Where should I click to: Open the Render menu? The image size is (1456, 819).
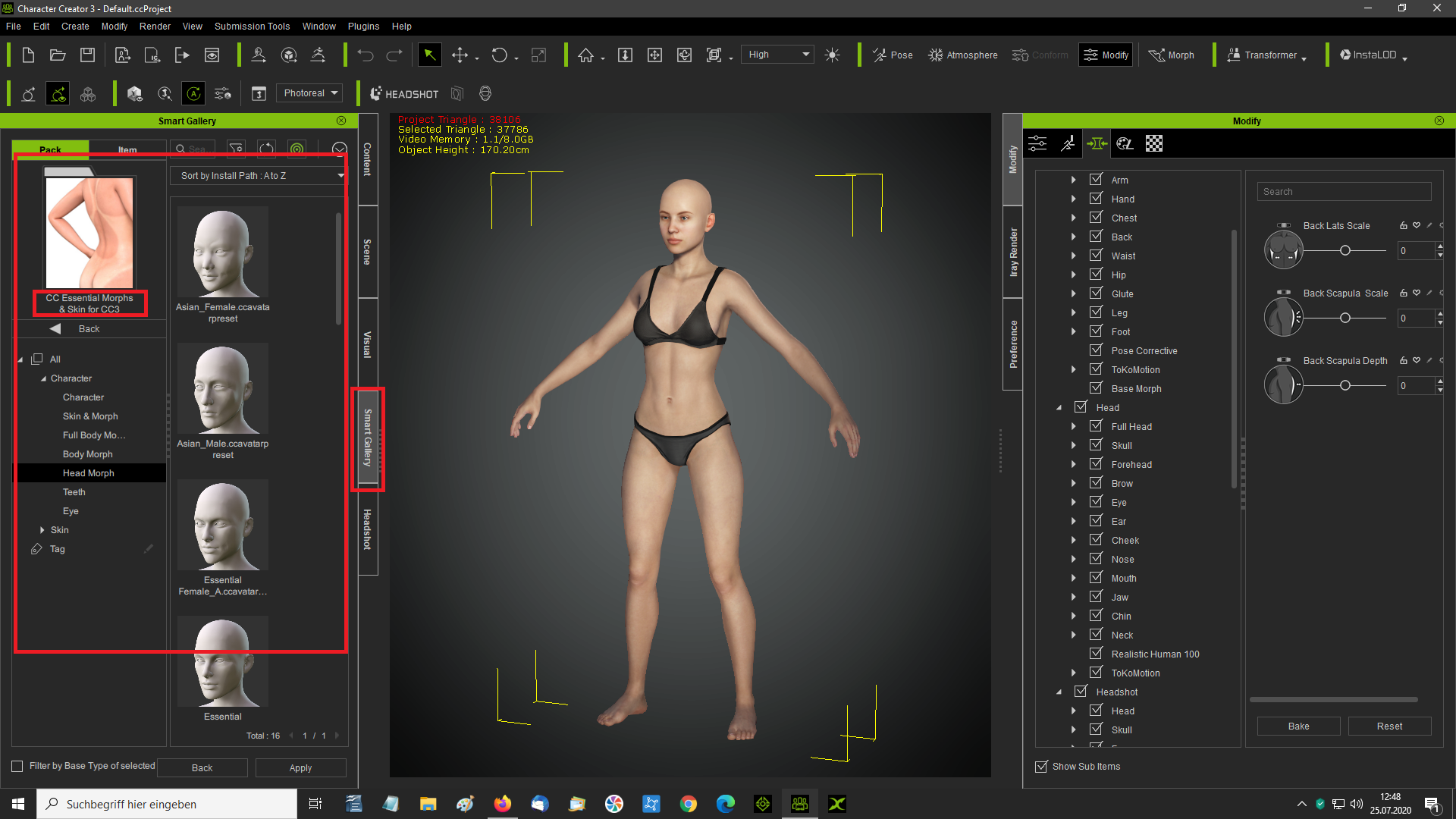[155, 27]
